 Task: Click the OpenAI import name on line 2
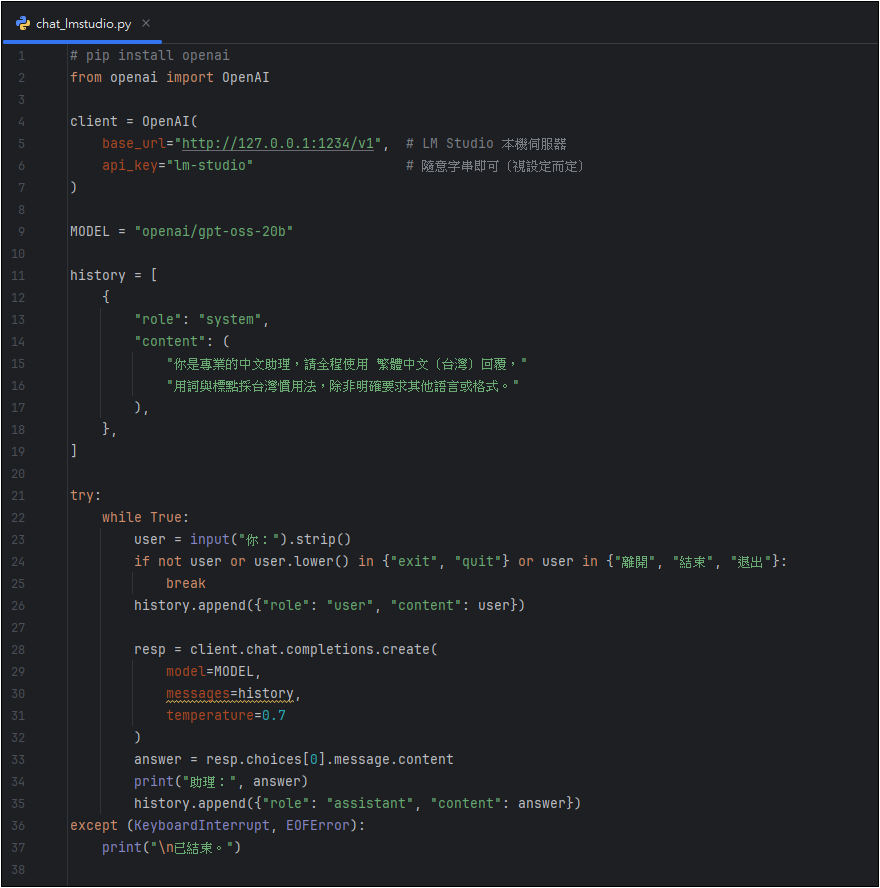[246, 77]
